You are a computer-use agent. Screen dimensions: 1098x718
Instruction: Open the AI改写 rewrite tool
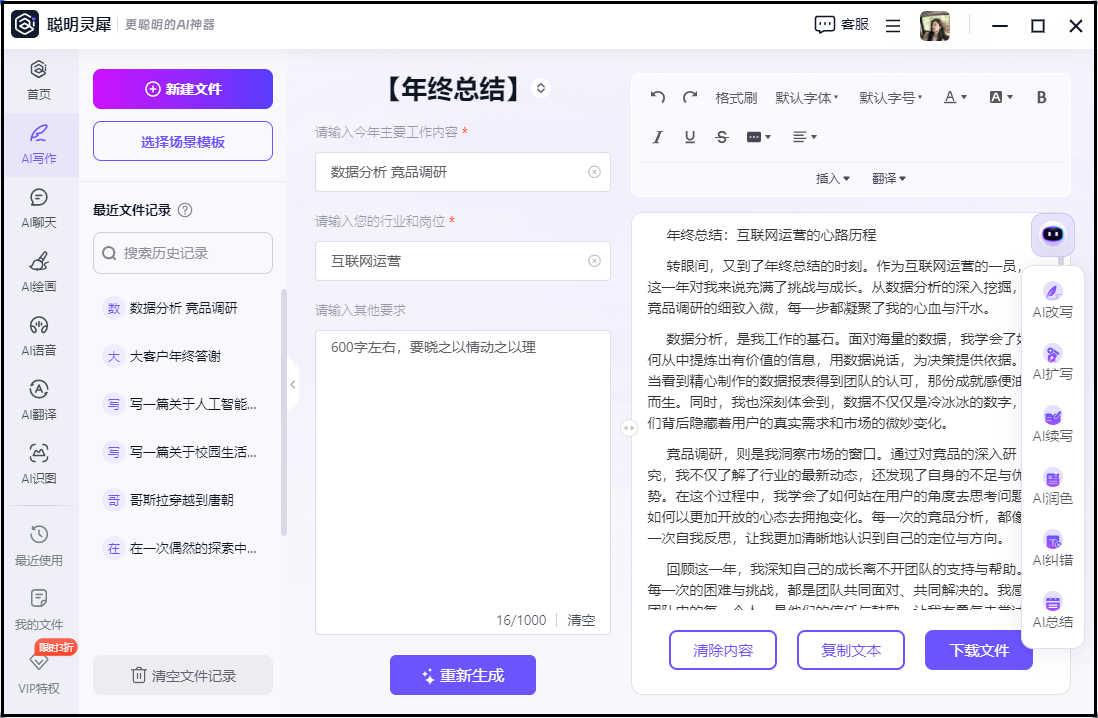(x=1052, y=299)
